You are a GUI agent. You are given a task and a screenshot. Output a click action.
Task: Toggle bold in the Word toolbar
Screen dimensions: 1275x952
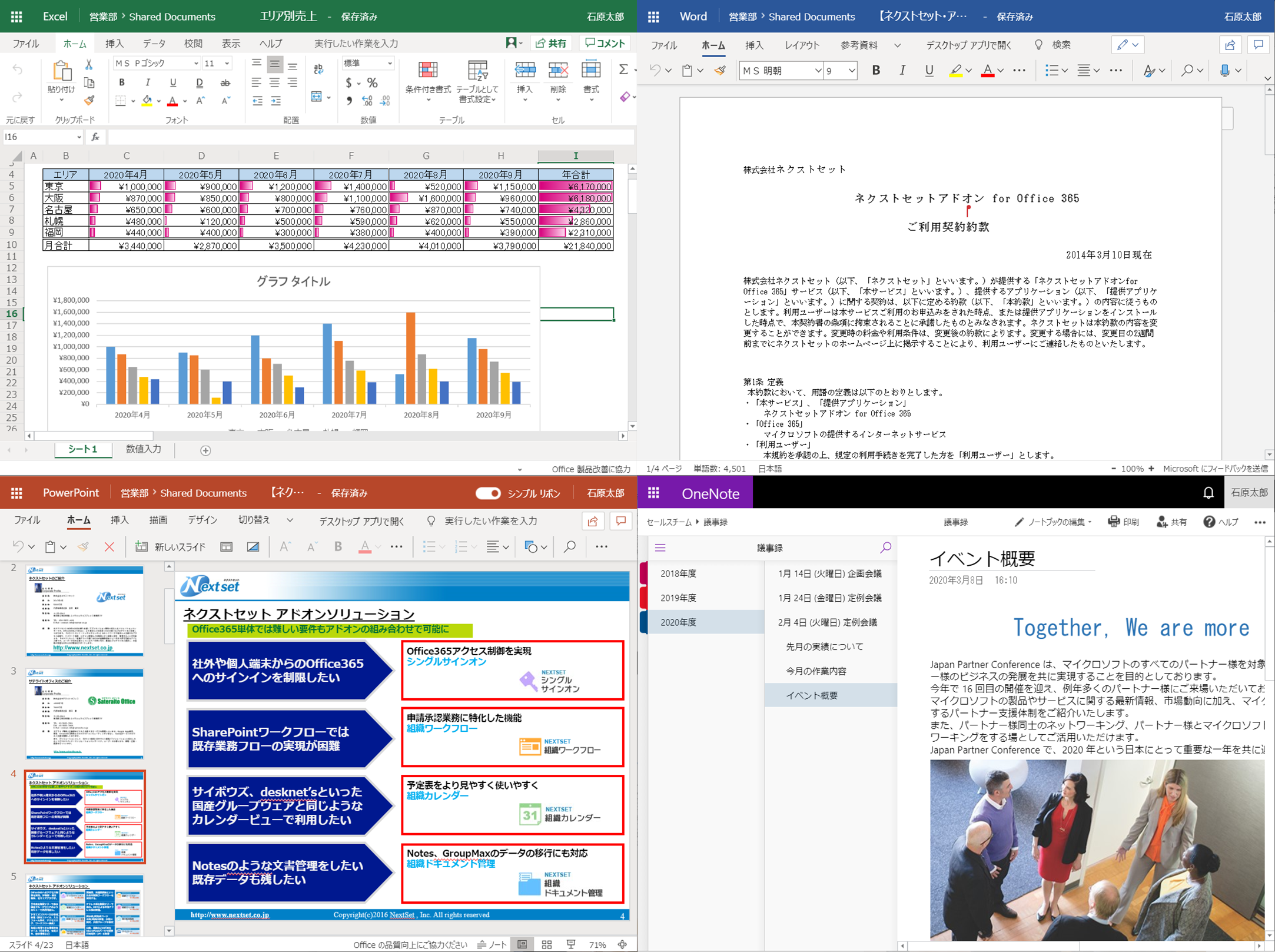(x=876, y=71)
